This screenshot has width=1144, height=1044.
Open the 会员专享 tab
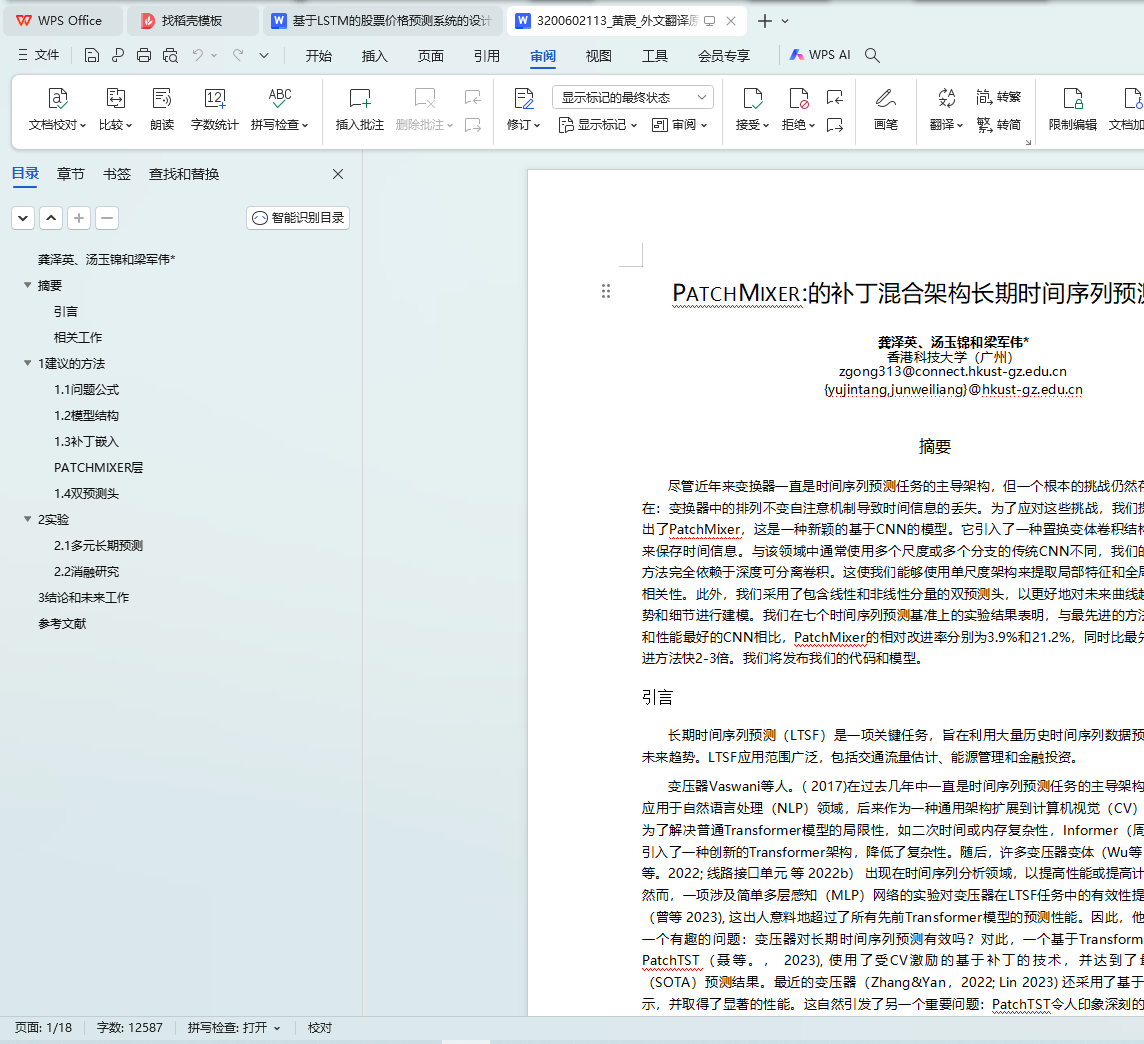(724, 55)
